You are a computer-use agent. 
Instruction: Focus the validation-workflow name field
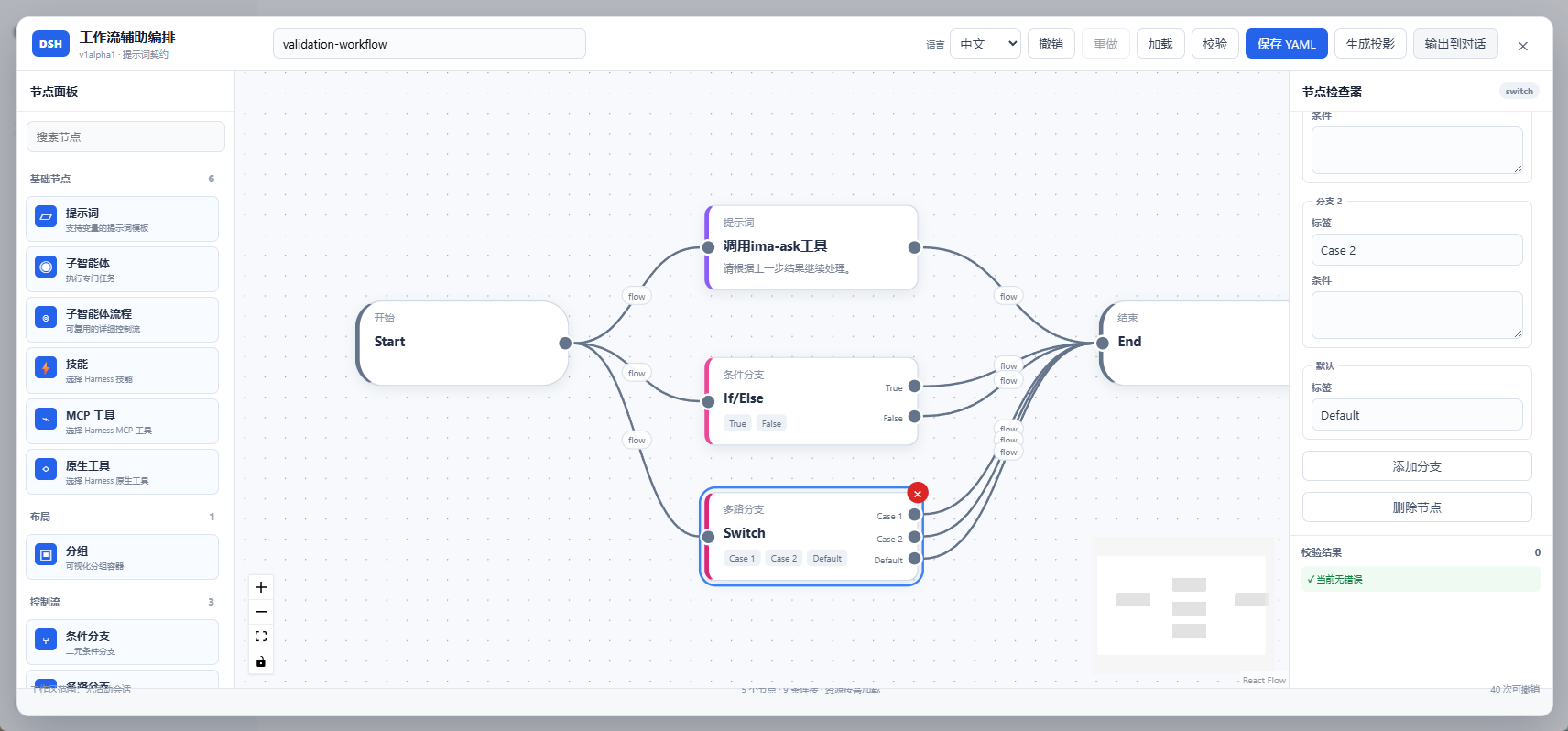[x=430, y=44]
